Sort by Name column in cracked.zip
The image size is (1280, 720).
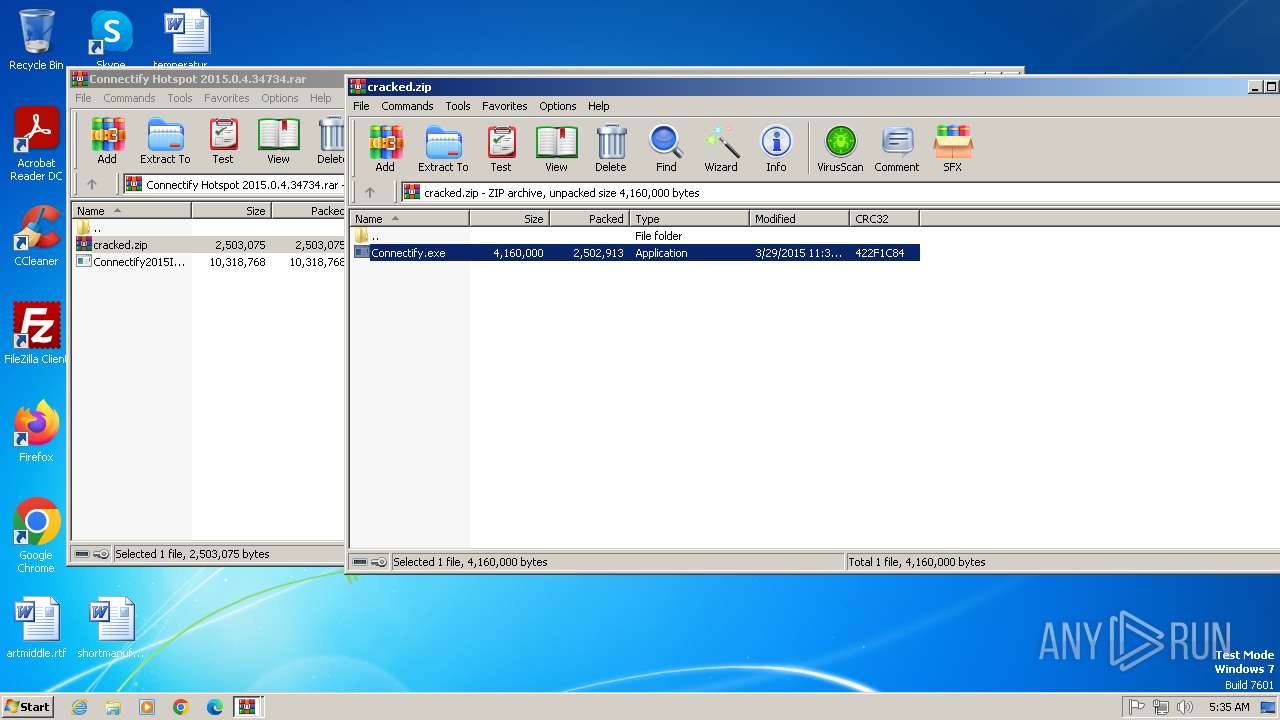click(410, 218)
